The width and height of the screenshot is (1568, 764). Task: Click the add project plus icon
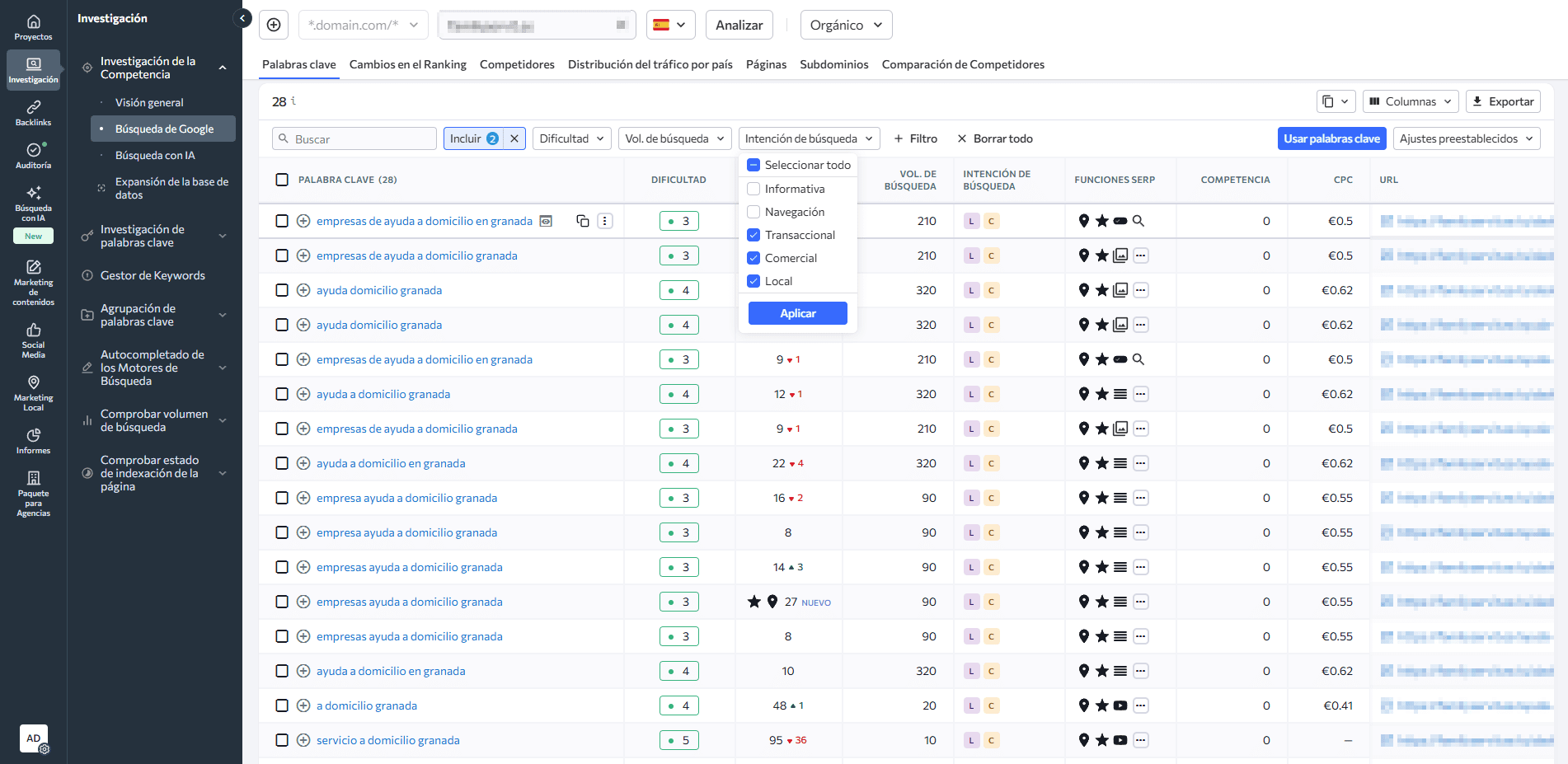click(x=274, y=25)
